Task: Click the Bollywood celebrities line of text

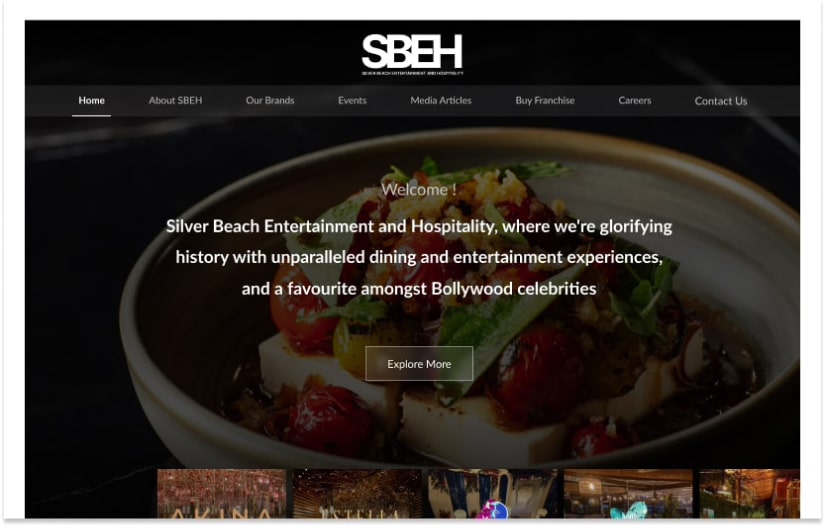Action: [x=419, y=288]
